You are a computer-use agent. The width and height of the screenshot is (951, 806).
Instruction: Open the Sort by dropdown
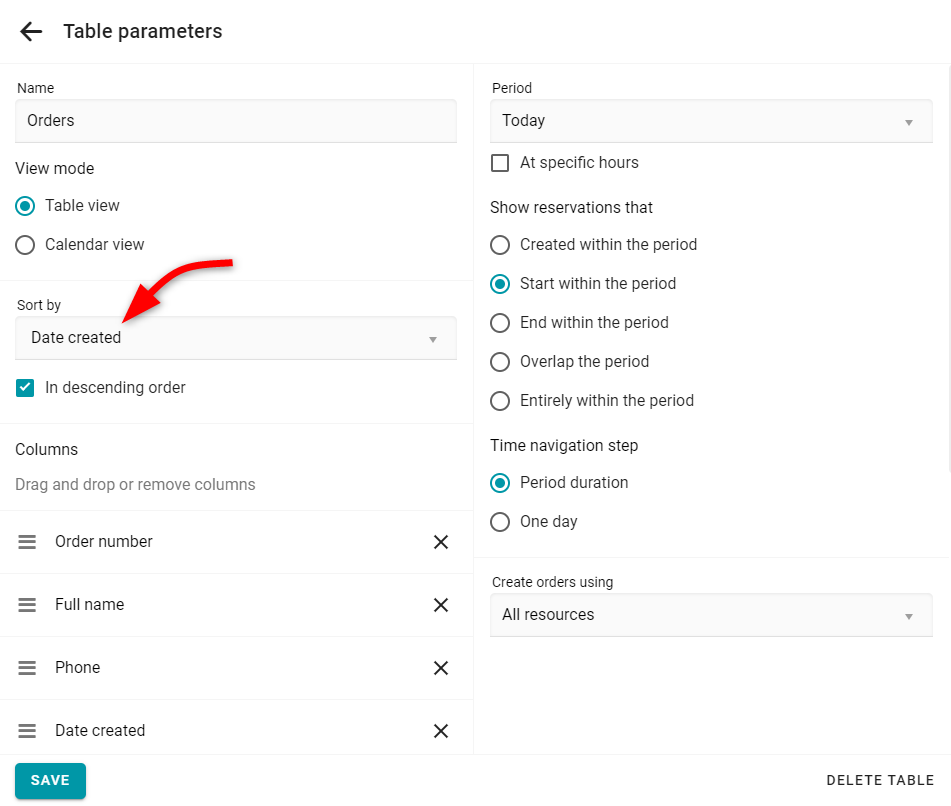[x=235, y=338]
